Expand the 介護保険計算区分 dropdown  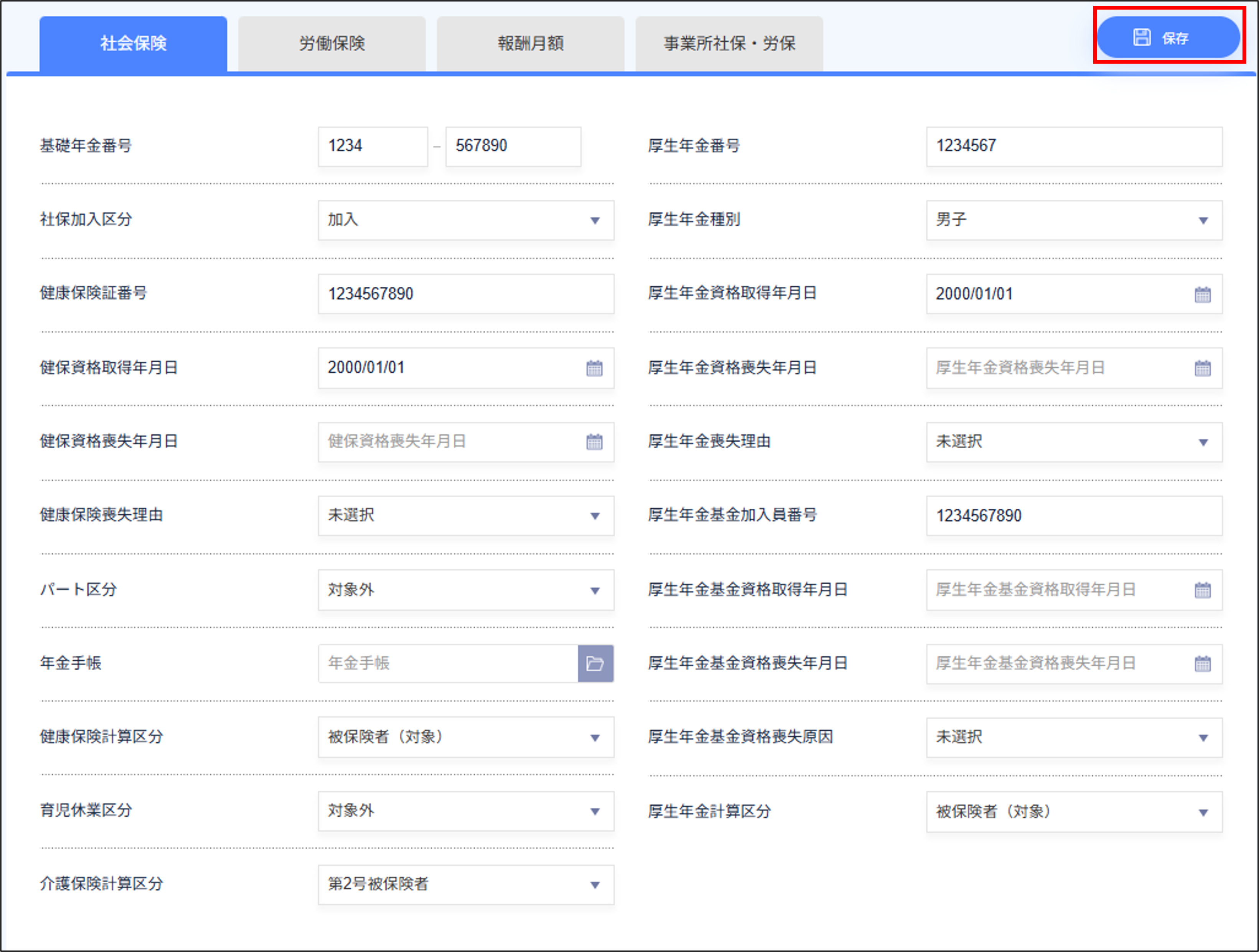(x=466, y=885)
